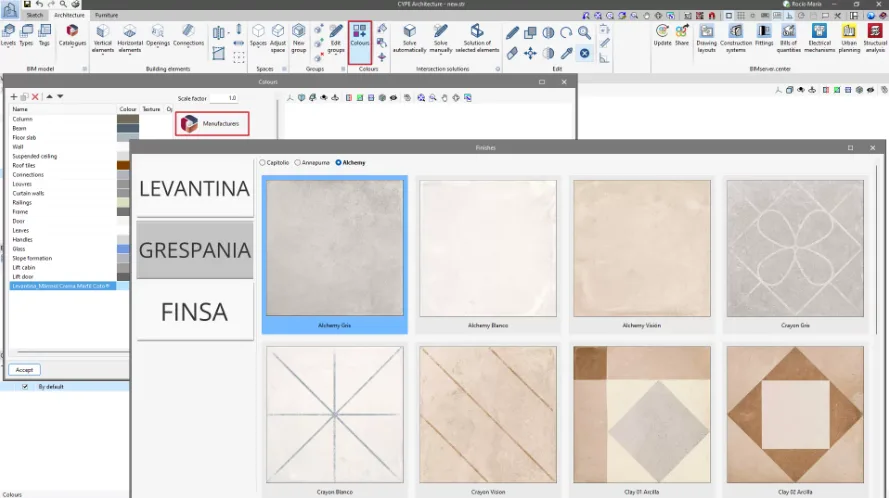Select the Connections tool
The image size is (889, 498).
(x=188, y=35)
